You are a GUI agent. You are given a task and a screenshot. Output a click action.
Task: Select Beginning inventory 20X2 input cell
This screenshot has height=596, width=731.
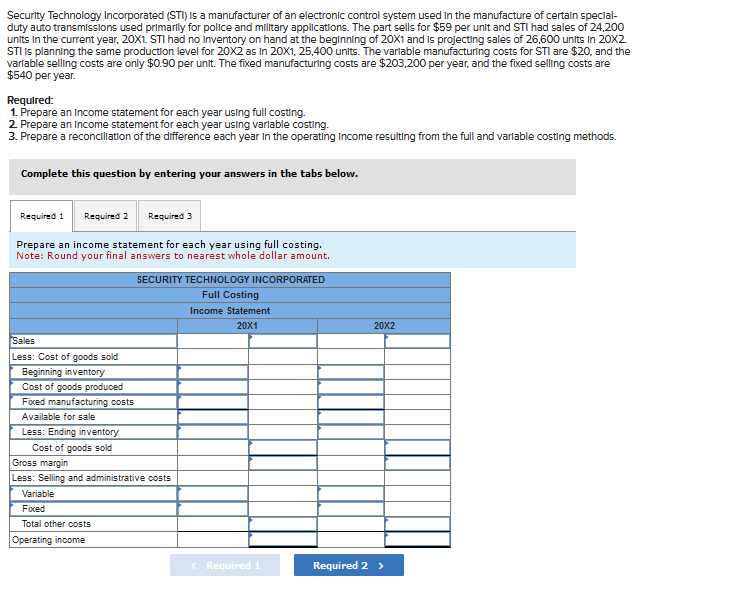point(351,372)
